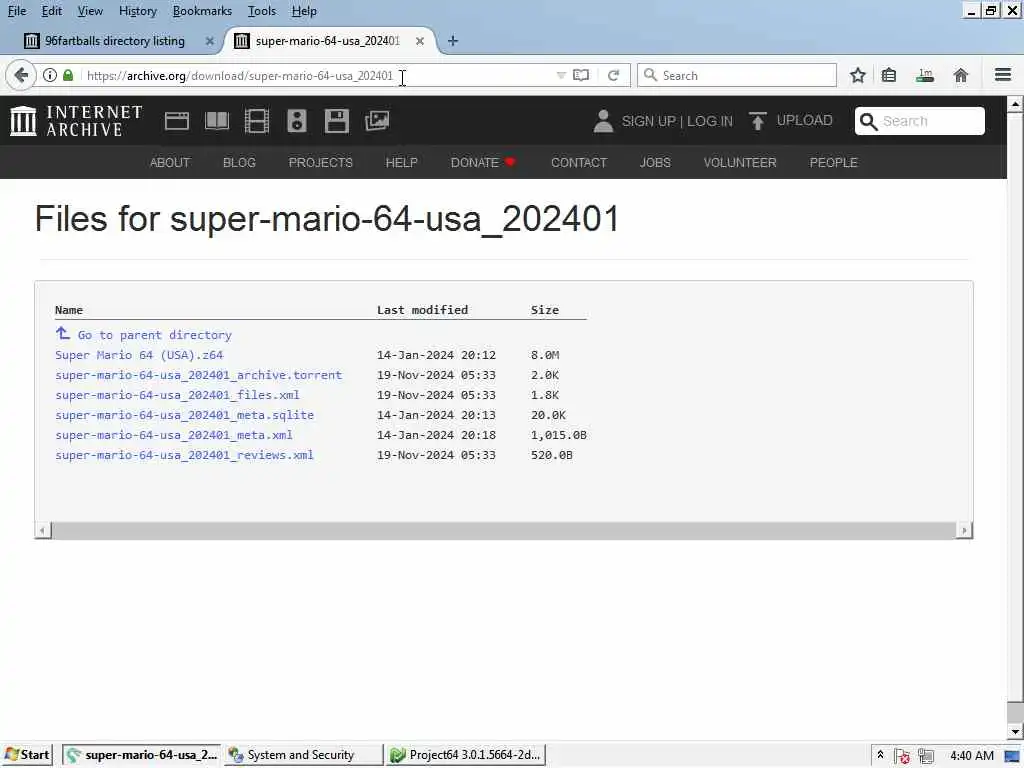Open the PROJECTS link
The image size is (1024, 768).
pos(321,163)
